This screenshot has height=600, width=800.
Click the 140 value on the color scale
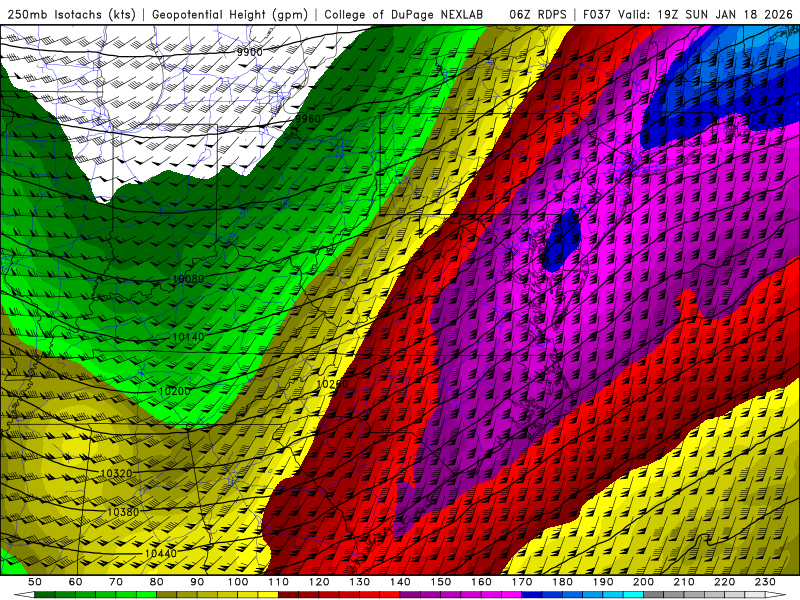coord(400,582)
